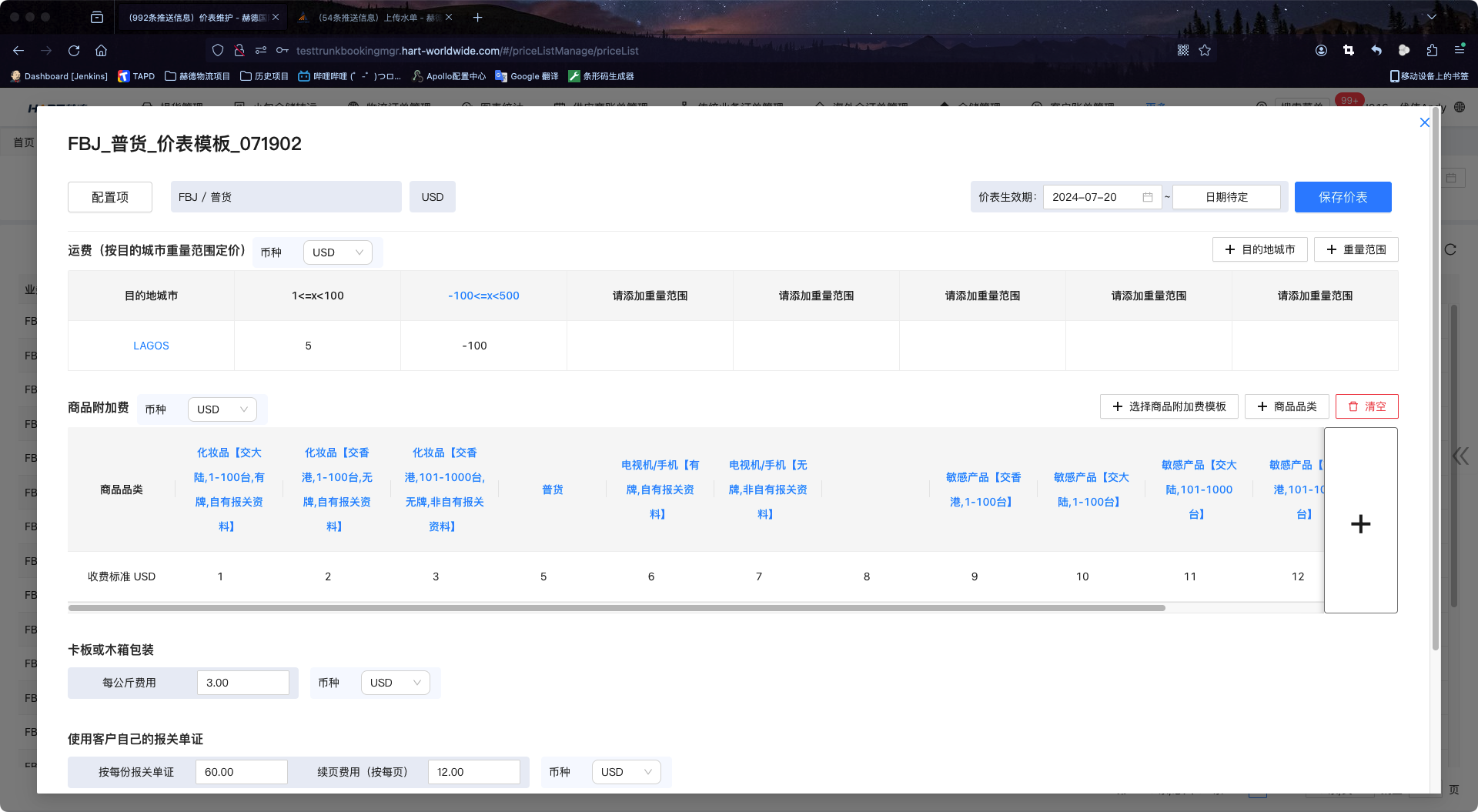Image resolution: width=1478 pixels, height=812 pixels.
Task: Click the browser home icon
Action: pyautogui.click(x=101, y=51)
